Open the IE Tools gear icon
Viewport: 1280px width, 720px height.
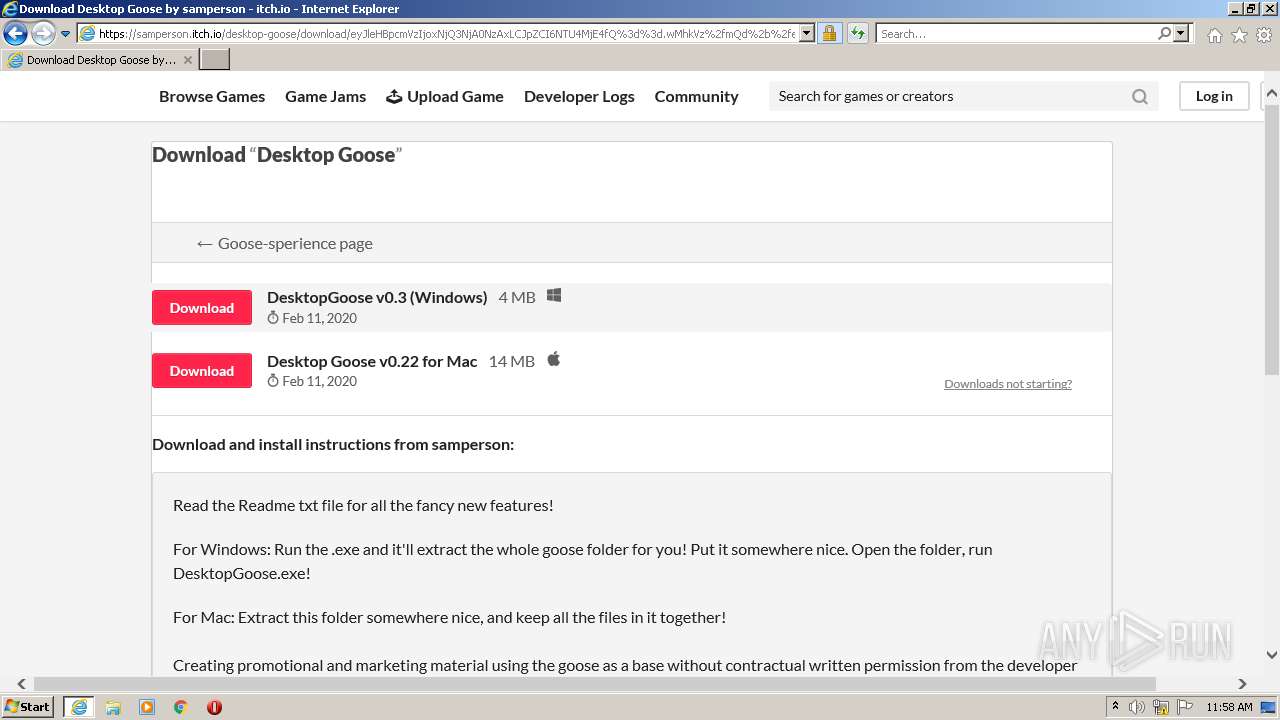coord(1264,35)
